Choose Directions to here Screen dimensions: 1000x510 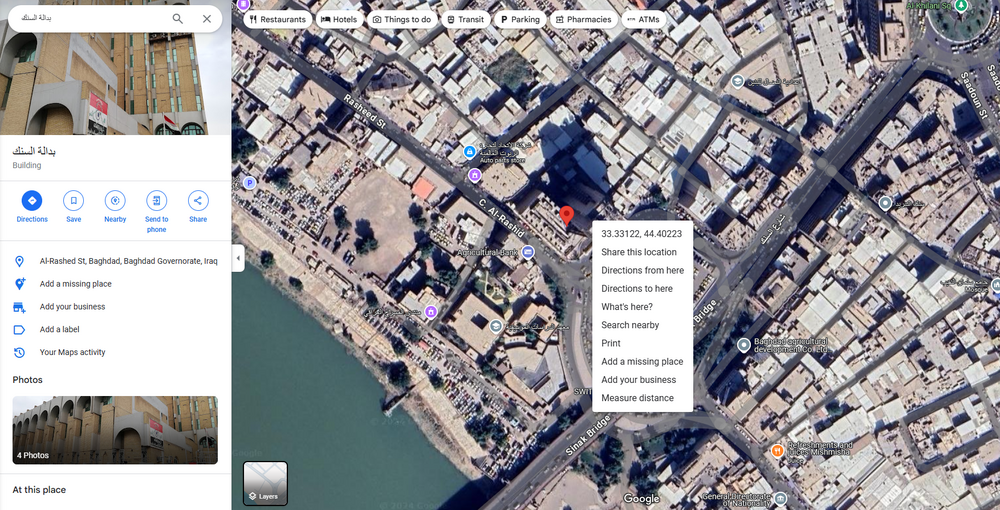click(642, 288)
